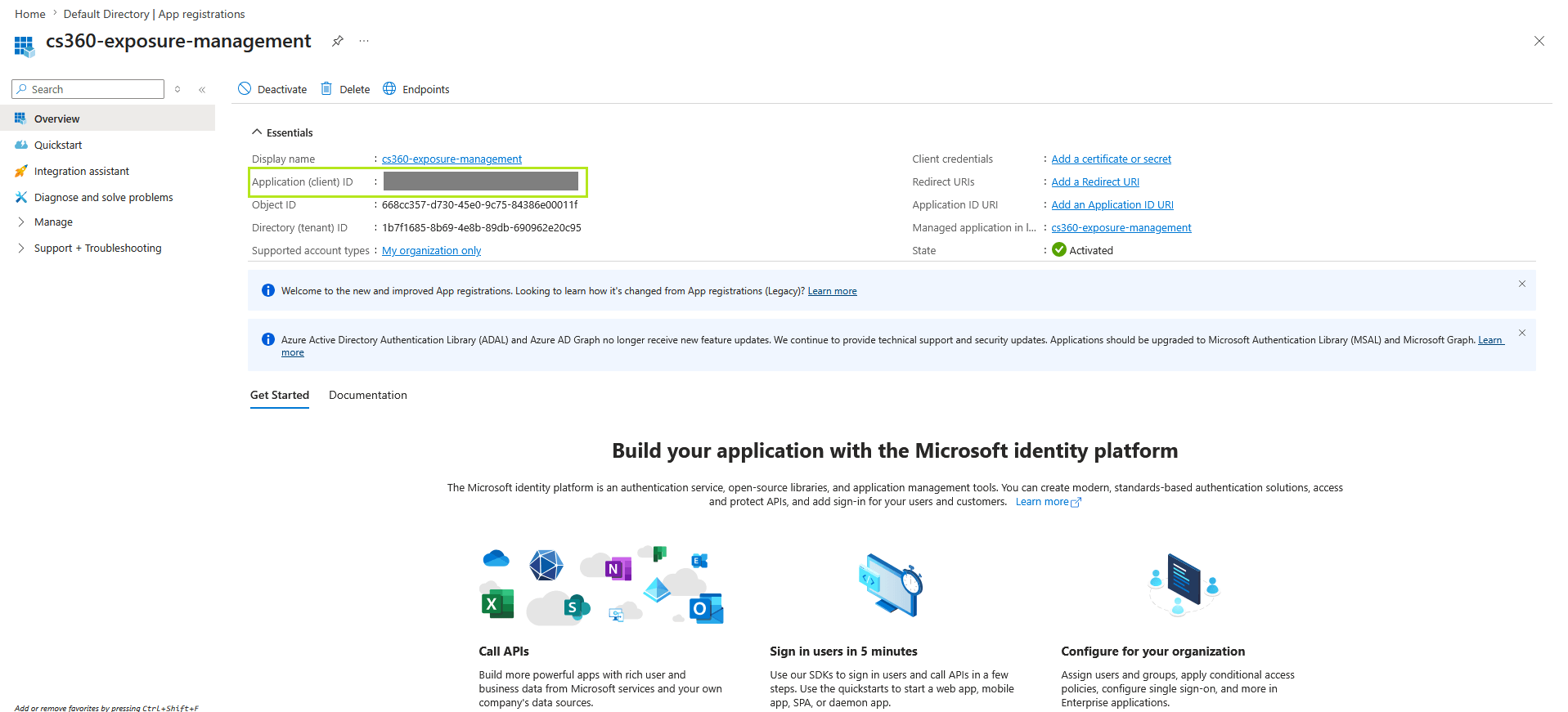Click the info icon on the welcome banner
The width and height of the screenshot is (1568, 712).
[x=267, y=290]
